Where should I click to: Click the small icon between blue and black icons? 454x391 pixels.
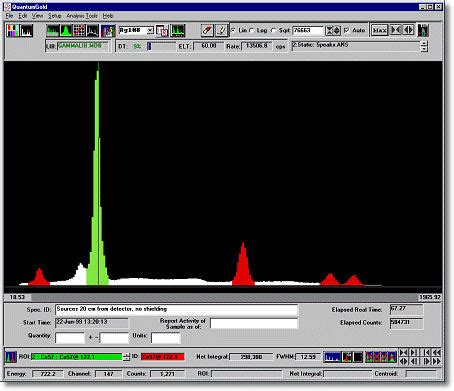pyautogui.click(x=347, y=357)
